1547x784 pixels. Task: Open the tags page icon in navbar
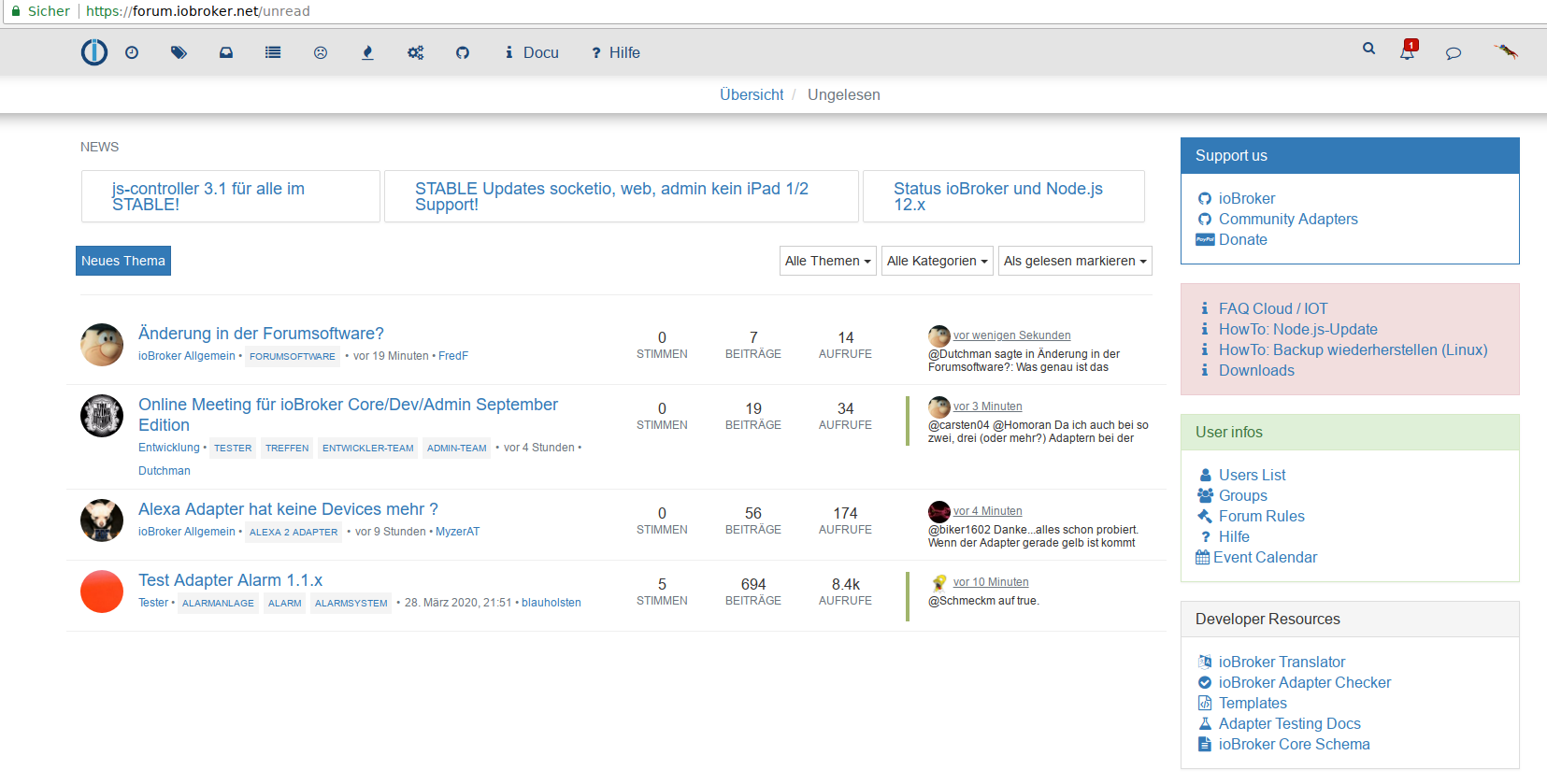[179, 53]
